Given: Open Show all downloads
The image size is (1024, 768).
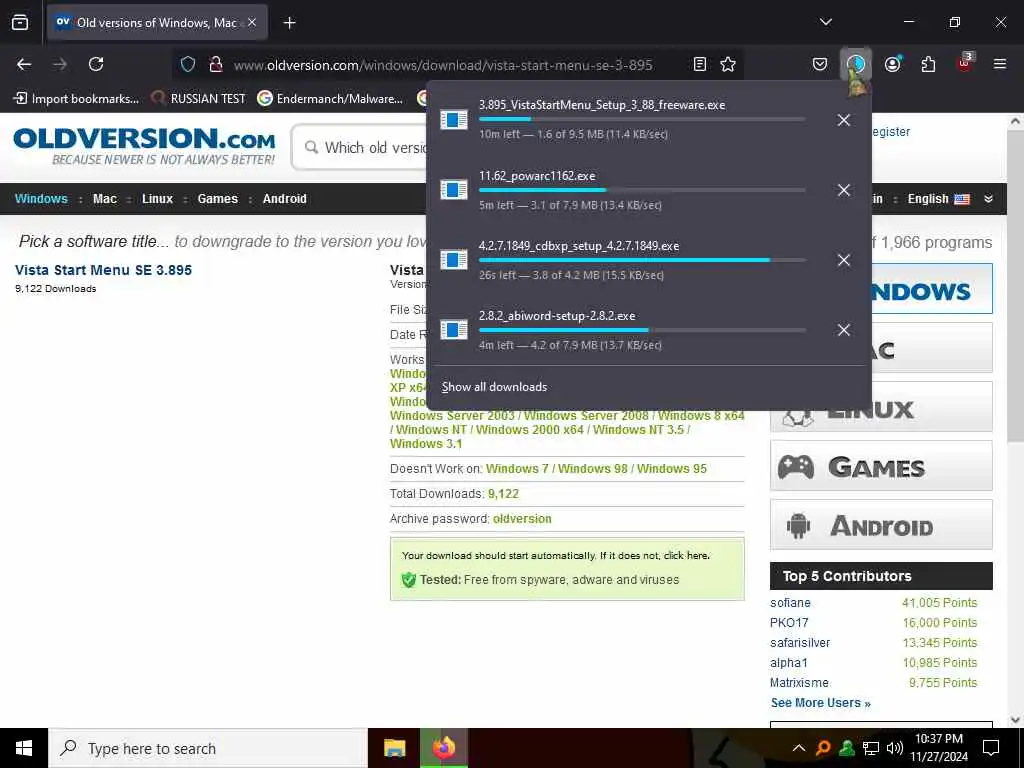Looking at the screenshot, I should tap(494, 387).
